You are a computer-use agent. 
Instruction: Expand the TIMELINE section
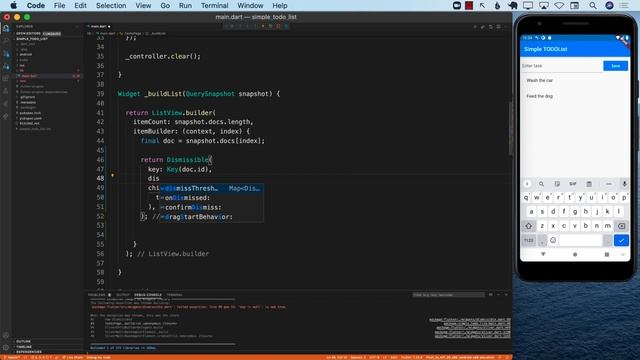(24, 347)
